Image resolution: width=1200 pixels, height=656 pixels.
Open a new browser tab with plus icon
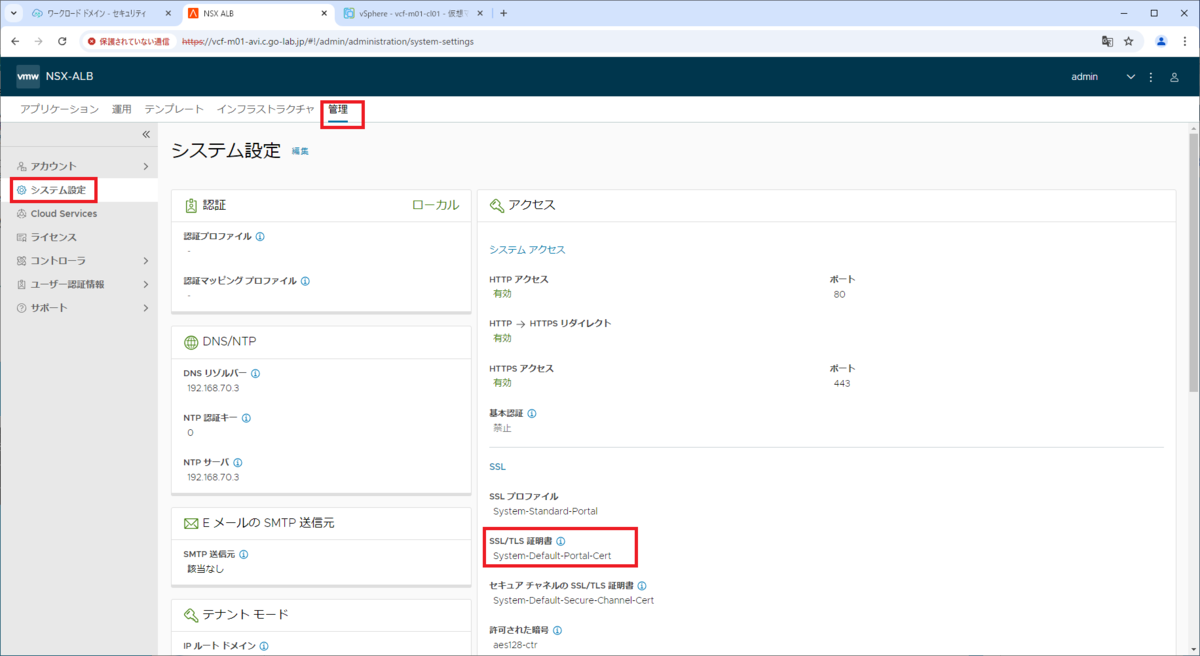tap(503, 13)
